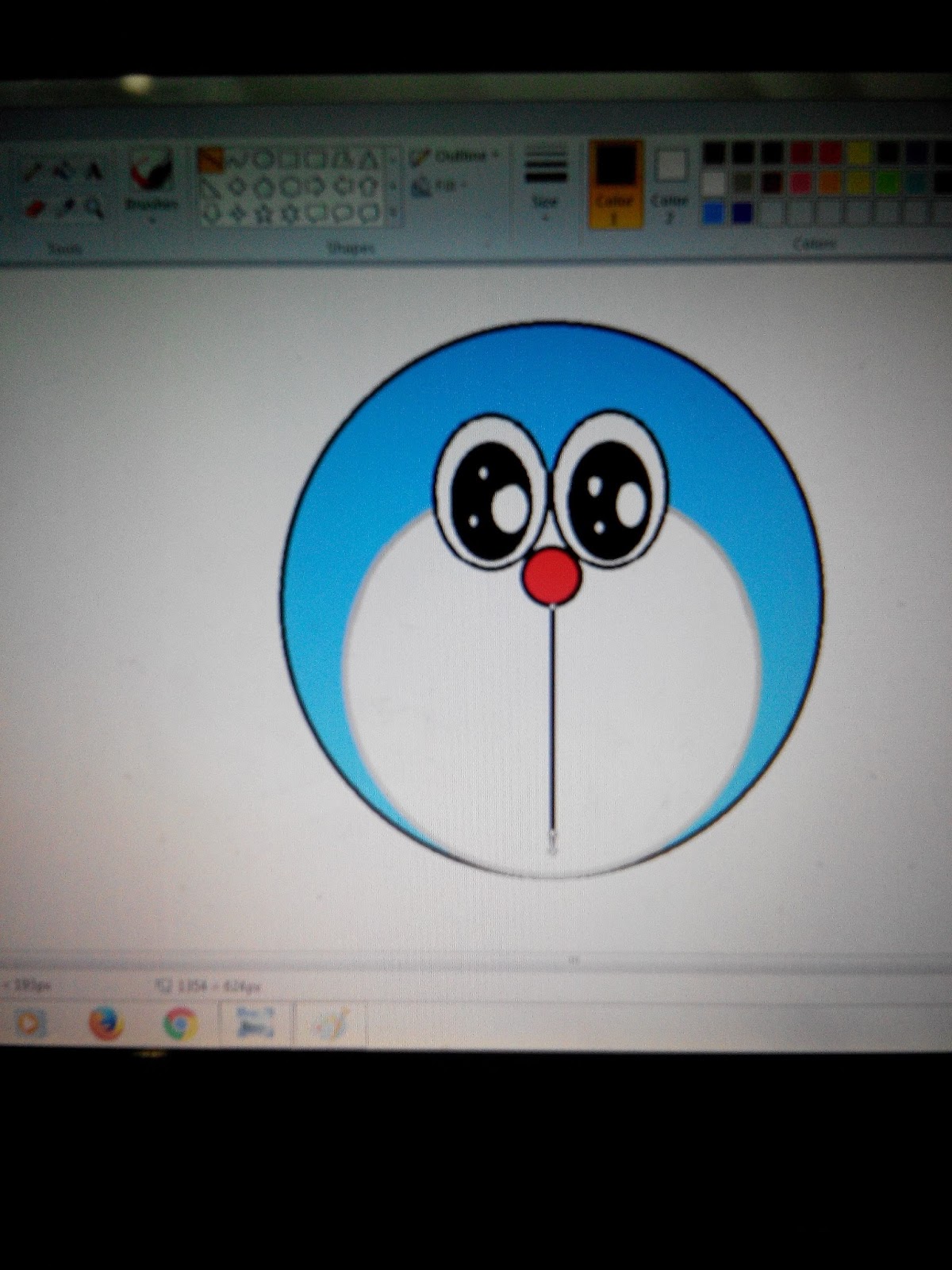The height and width of the screenshot is (1270, 952).
Task: Select the Six-point star shape
Action: click(290, 212)
